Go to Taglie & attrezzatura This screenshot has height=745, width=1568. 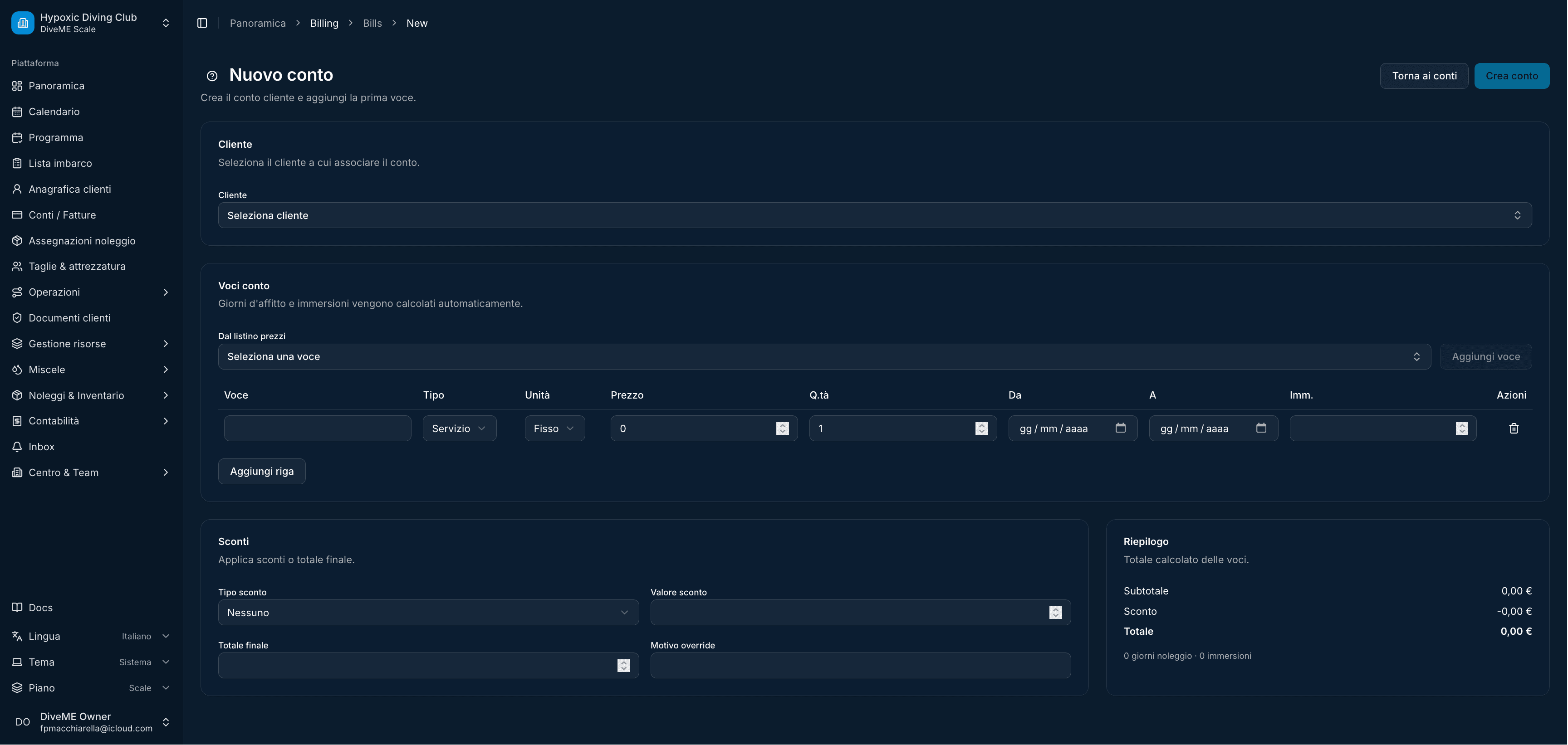(91, 266)
